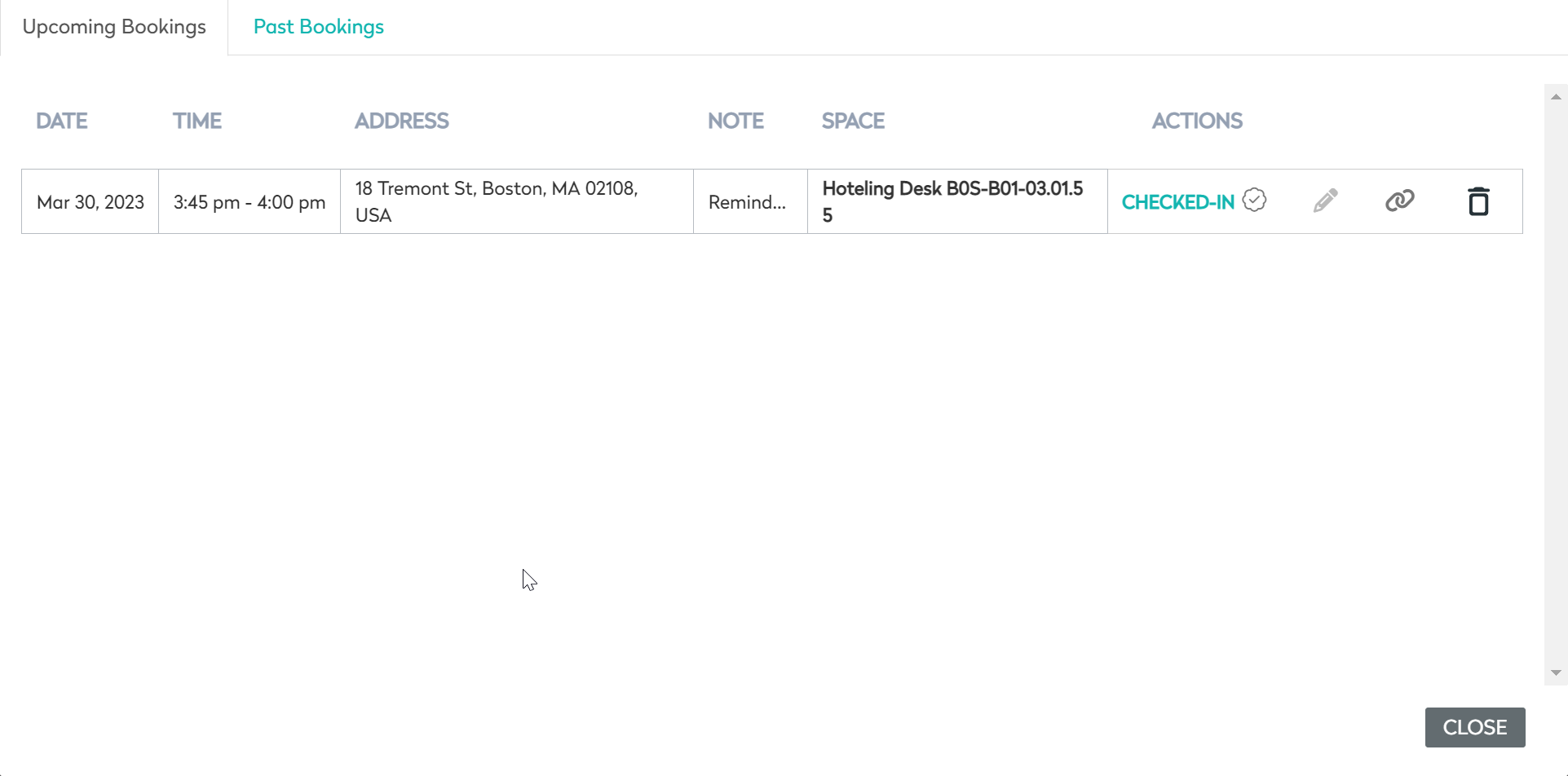This screenshot has width=1568, height=776.
Task: Click the NOTE column header
Action: click(735, 121)
